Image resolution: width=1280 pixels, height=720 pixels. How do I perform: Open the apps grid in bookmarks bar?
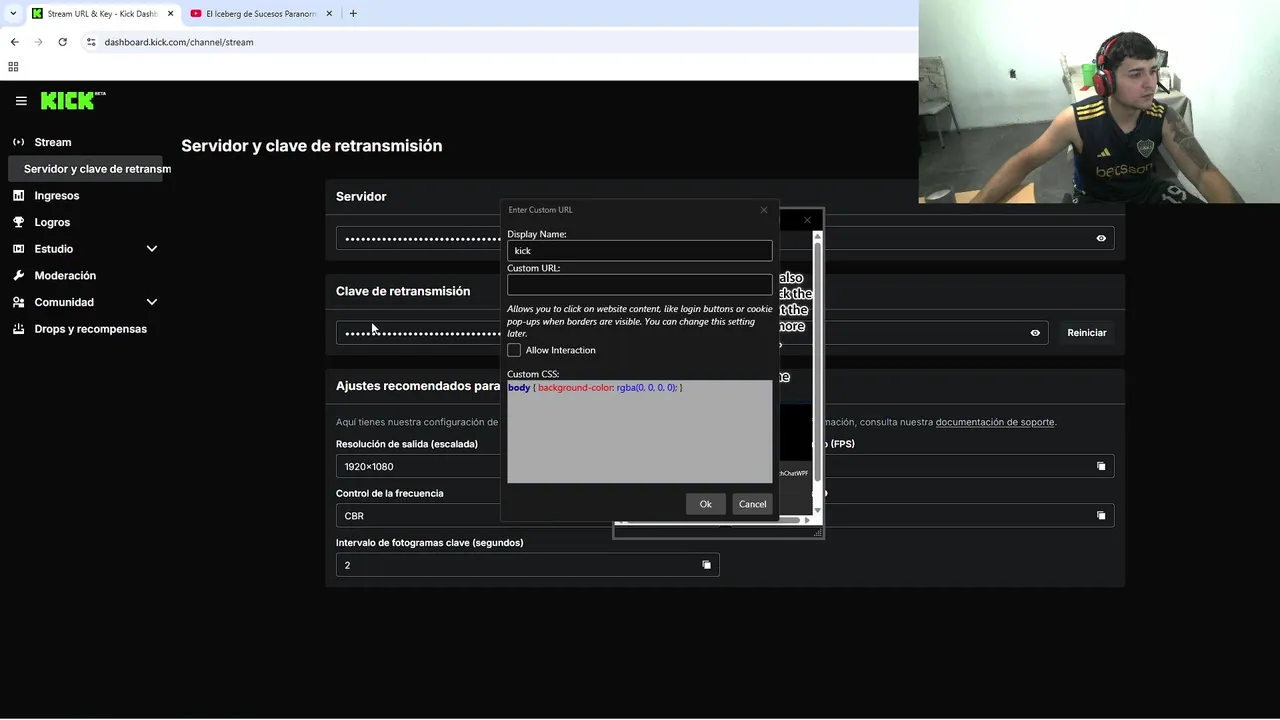coord(13,67)
